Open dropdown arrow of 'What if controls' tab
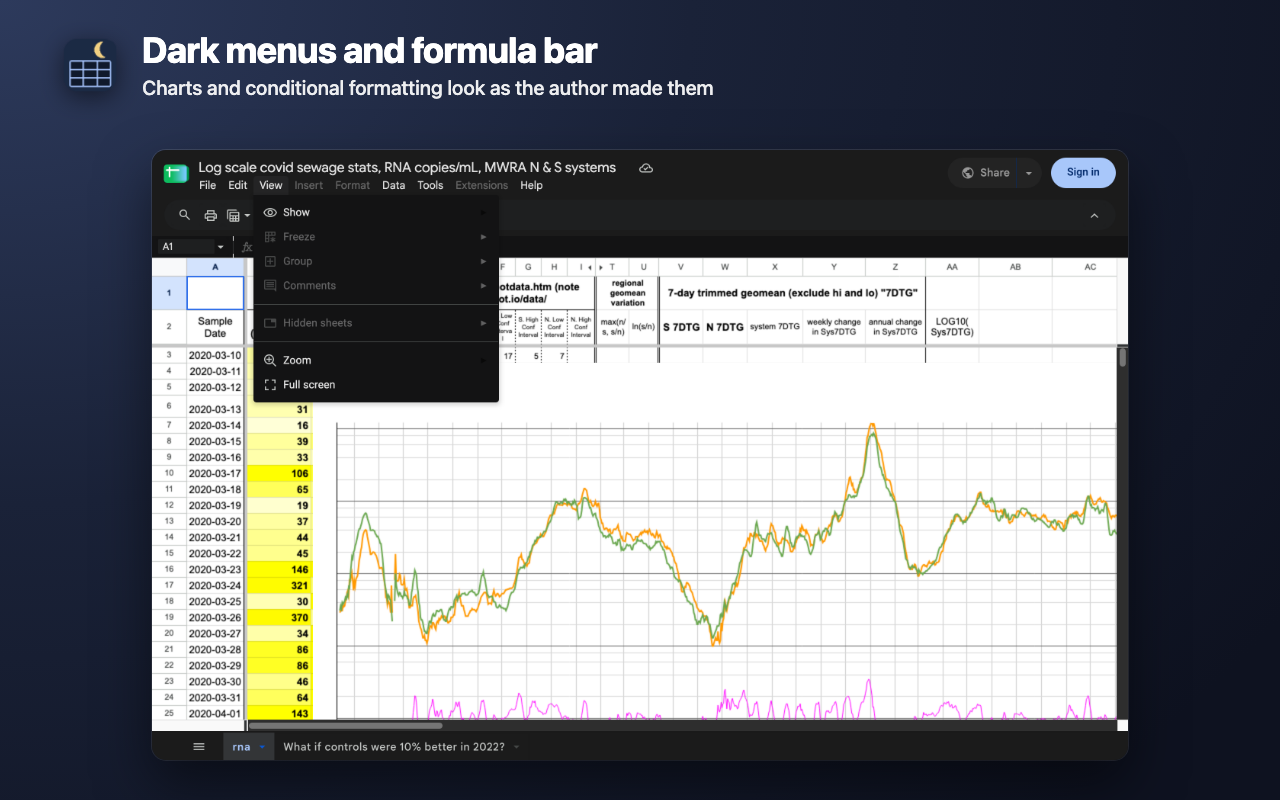Image resolution: width=1280 pixels, height=800 pixels. click(516, 747)
